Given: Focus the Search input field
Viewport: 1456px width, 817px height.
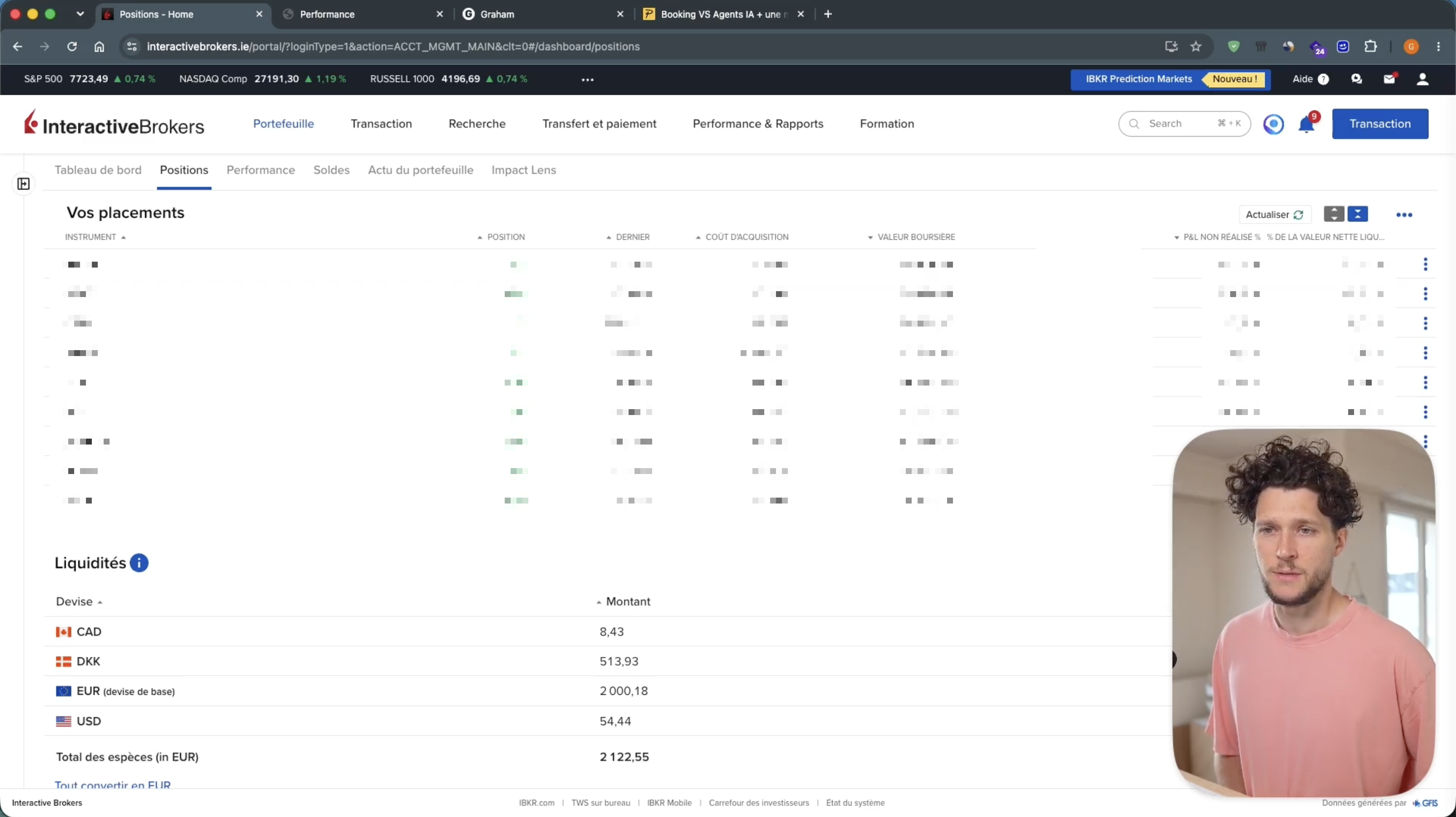Looking at the screenshot, I should 1185,124.
